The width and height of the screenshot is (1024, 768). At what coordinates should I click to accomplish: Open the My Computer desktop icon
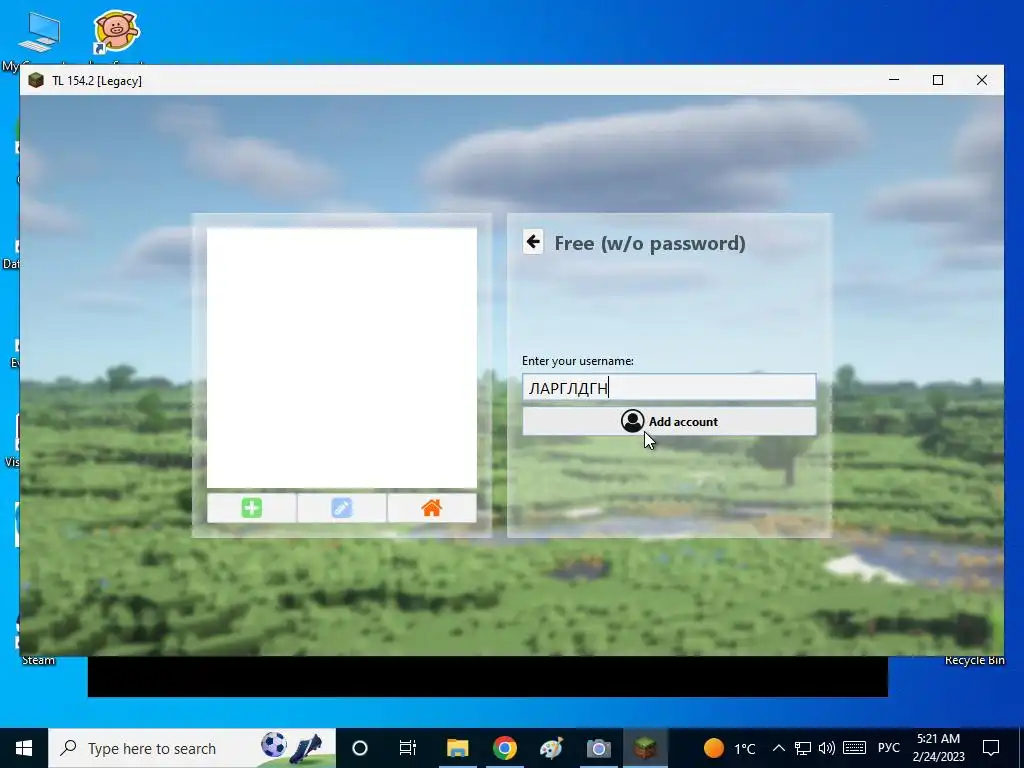pos(38,33)
